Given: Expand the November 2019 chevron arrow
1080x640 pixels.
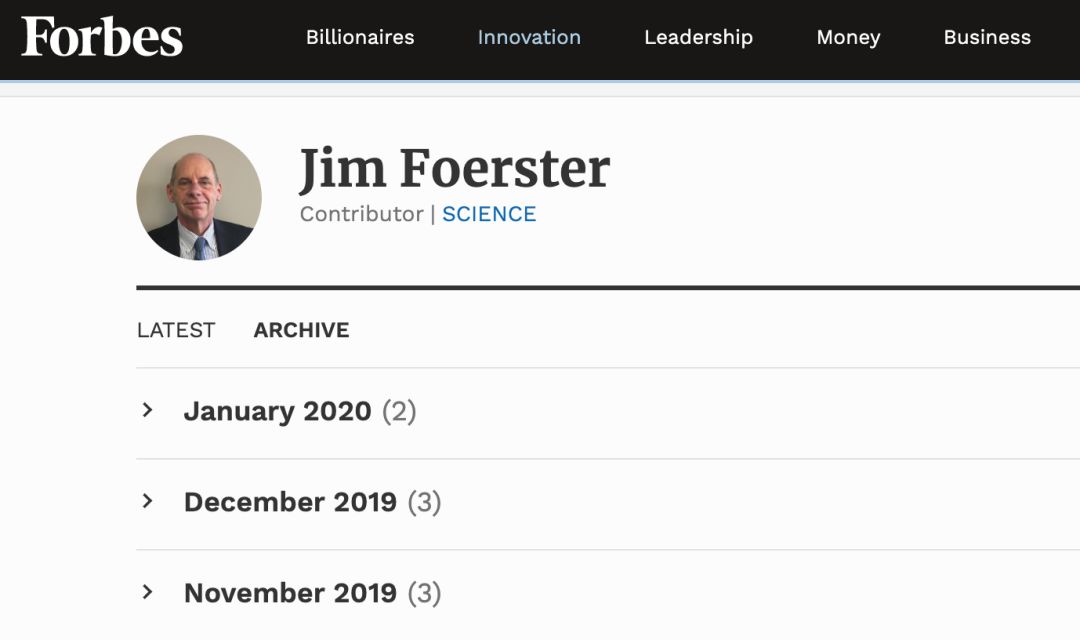Looking at the screenshot, I should 148,592.
